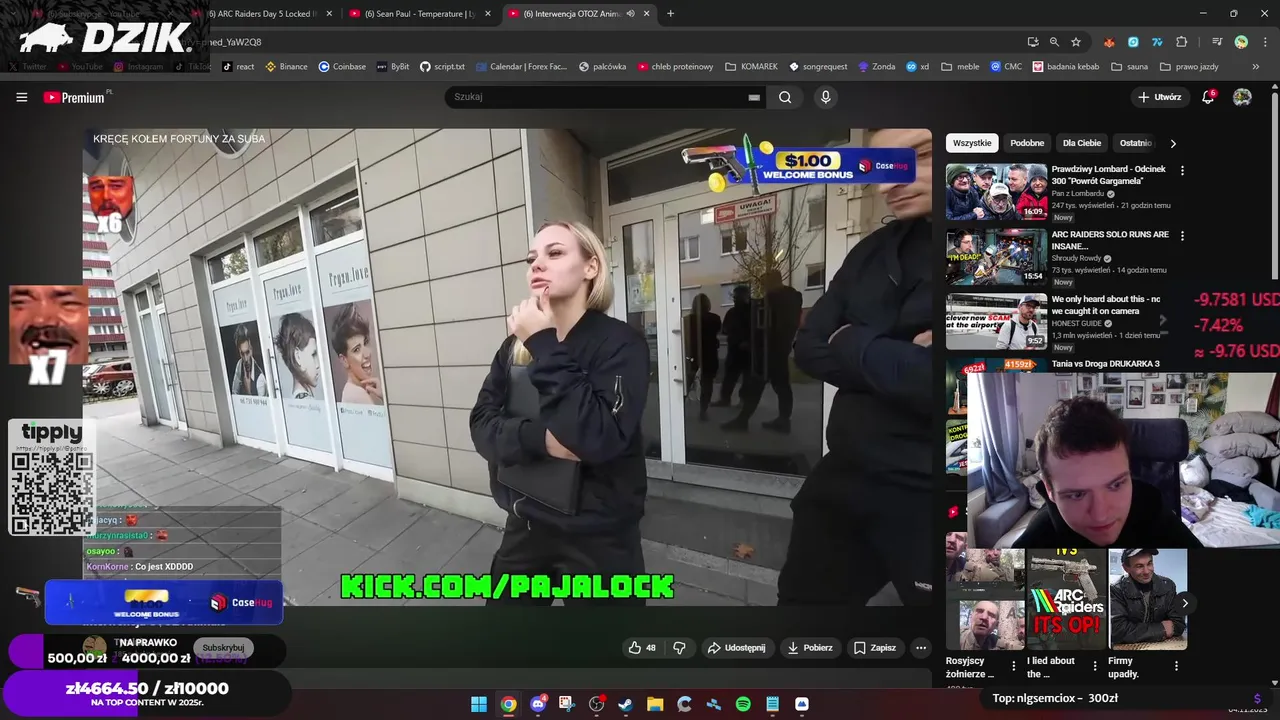This screenshot has height=720, width=1280.
Task: Open the Calendar | Forex Factory bookmark
Action: tap(522, 67)
